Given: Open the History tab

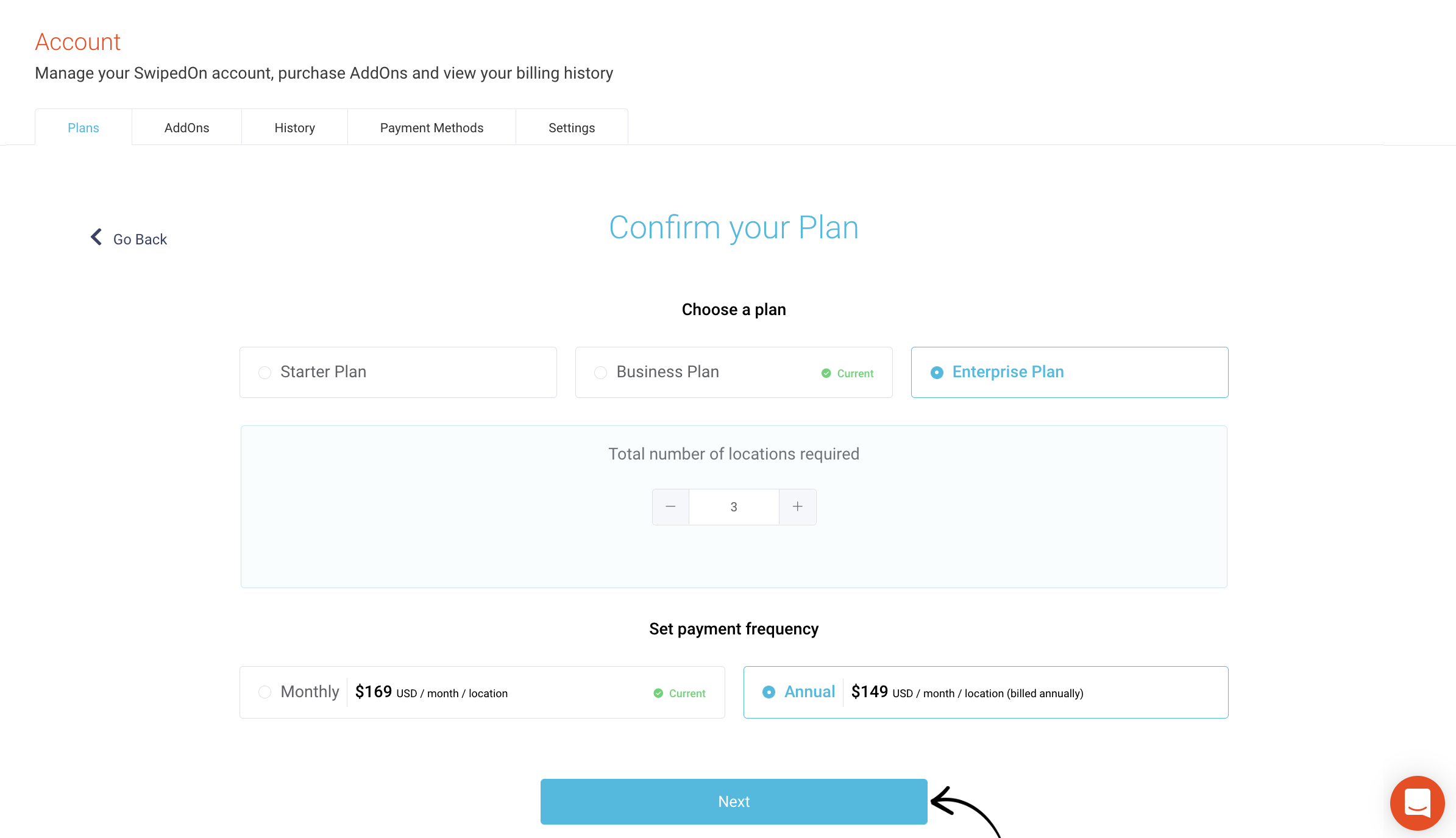Looking at the screenshot, I should (x=294, y=127).
